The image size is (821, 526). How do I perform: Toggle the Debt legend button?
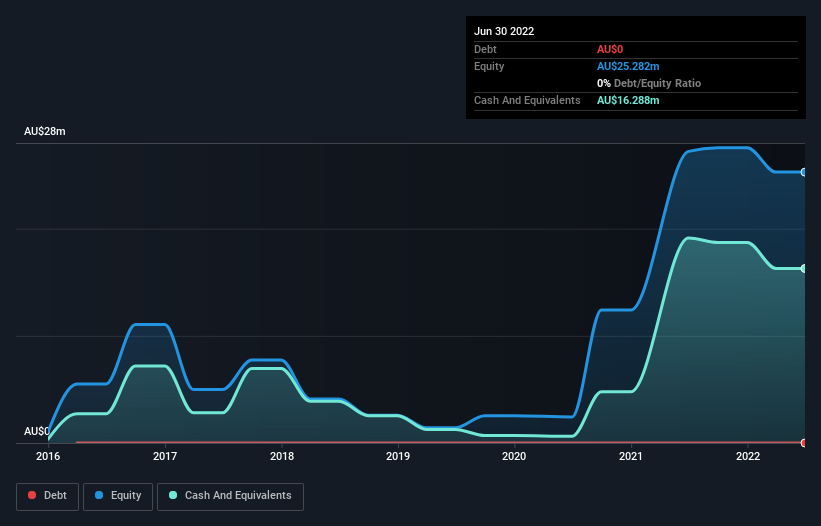(x=48, y=497)
